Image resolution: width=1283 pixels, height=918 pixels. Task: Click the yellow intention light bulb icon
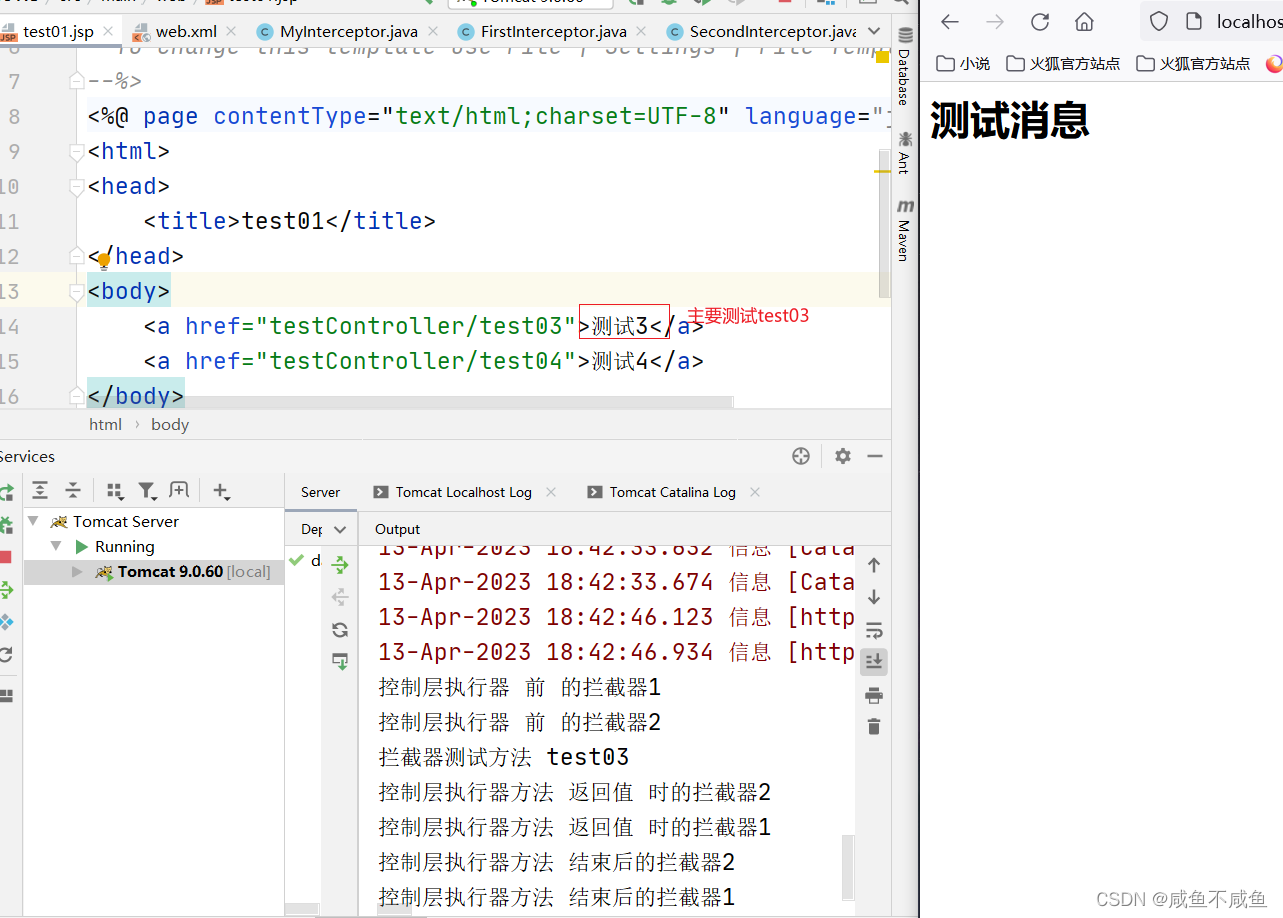point(104,260)
